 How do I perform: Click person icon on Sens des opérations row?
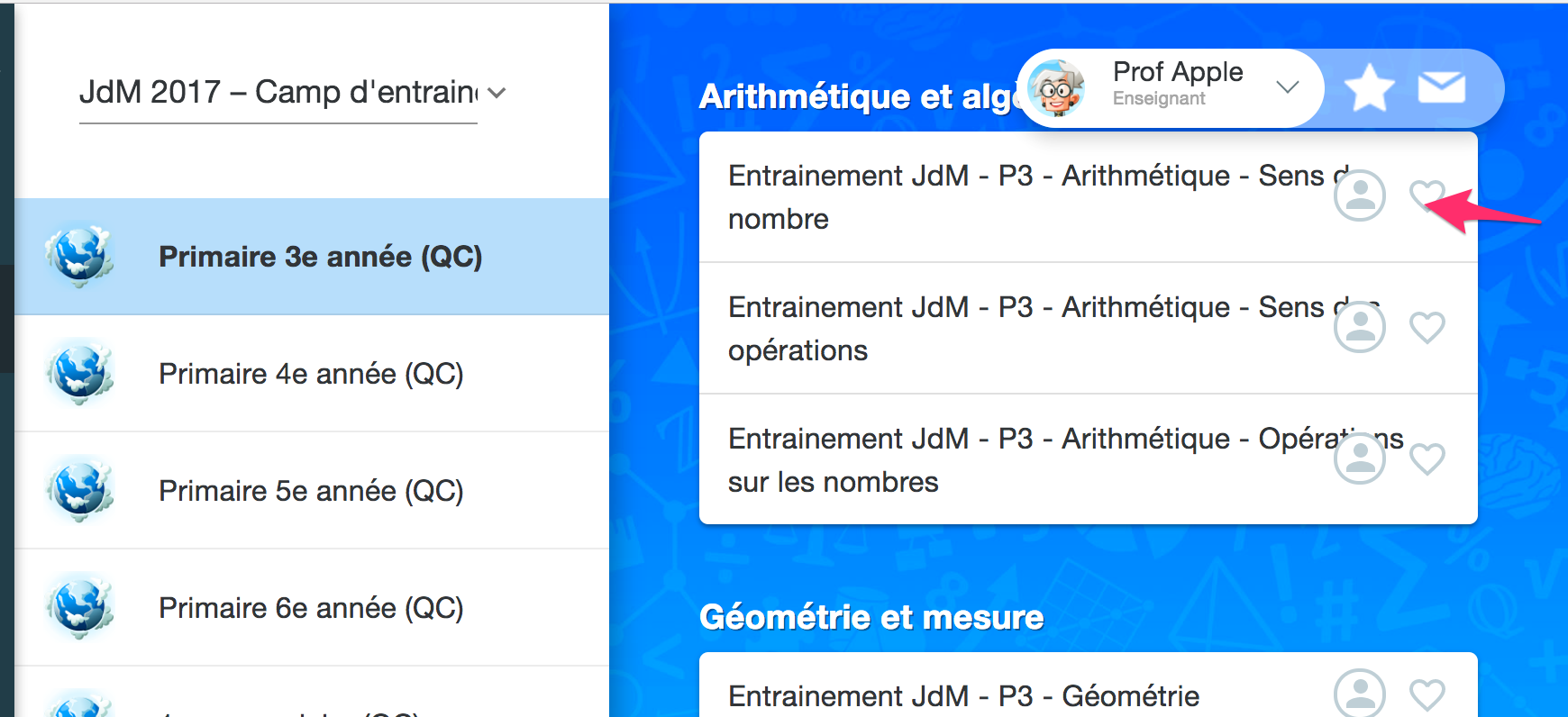click(x=1359, y=327)
